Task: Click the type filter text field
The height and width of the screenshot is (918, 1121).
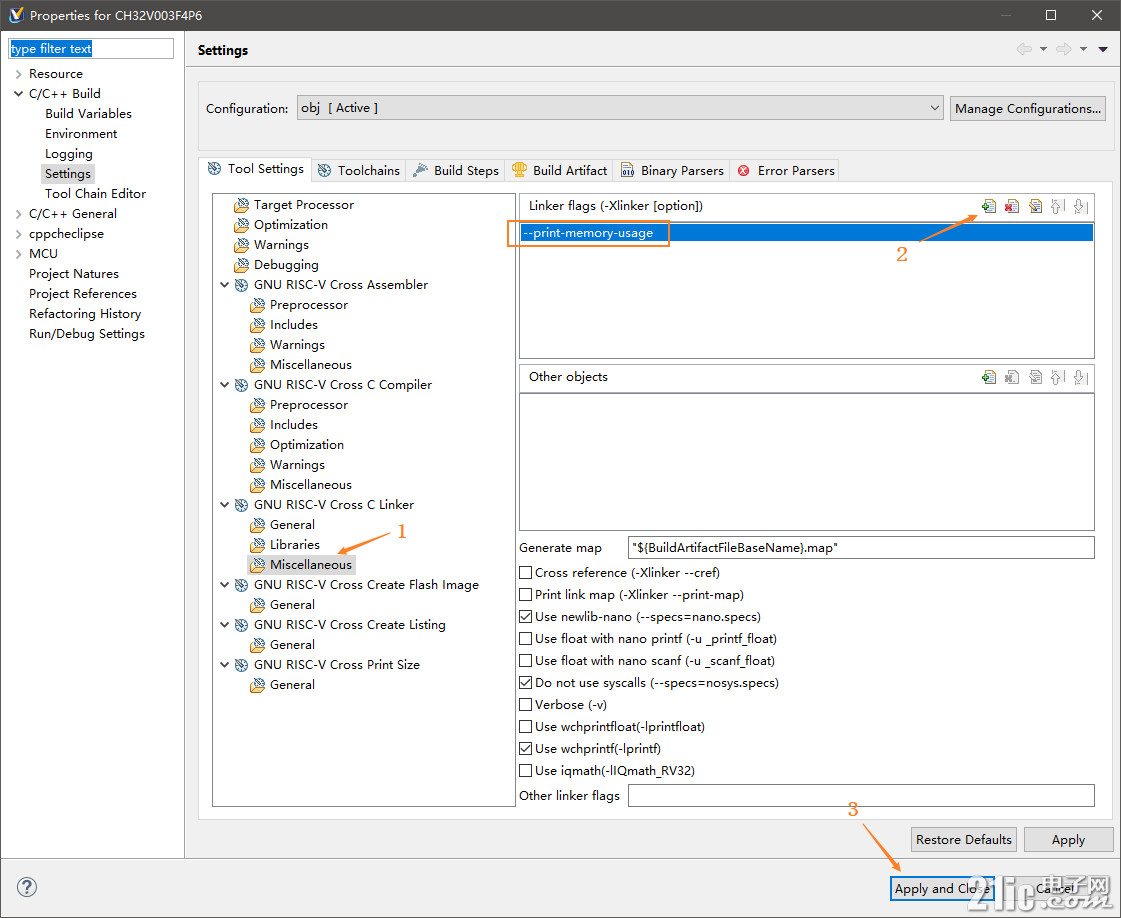Action: coord(91,49)
